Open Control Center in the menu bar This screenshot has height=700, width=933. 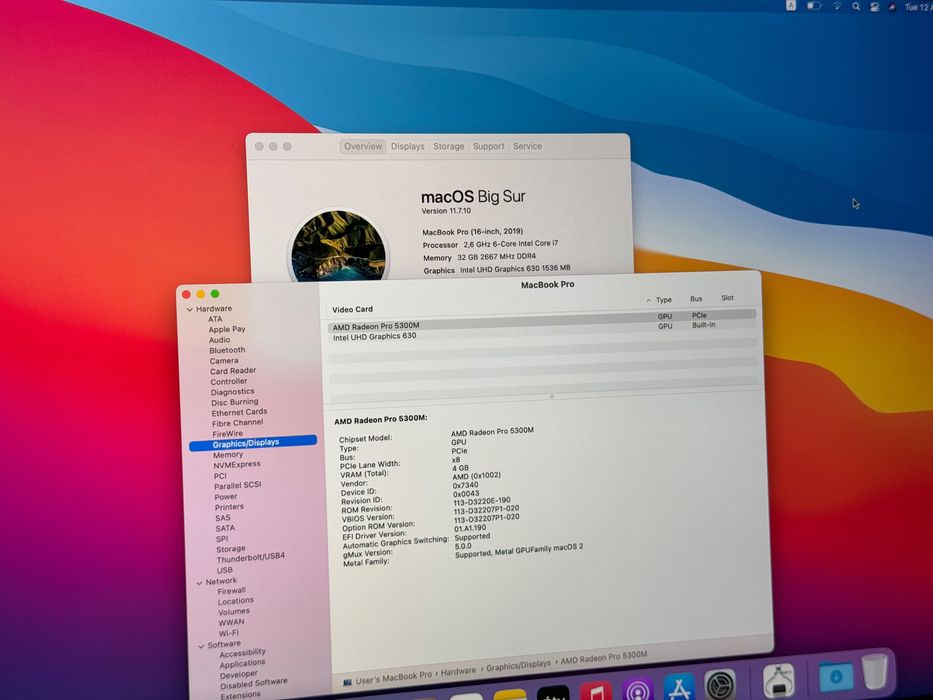pyautogui.click(x=874, y=7)
